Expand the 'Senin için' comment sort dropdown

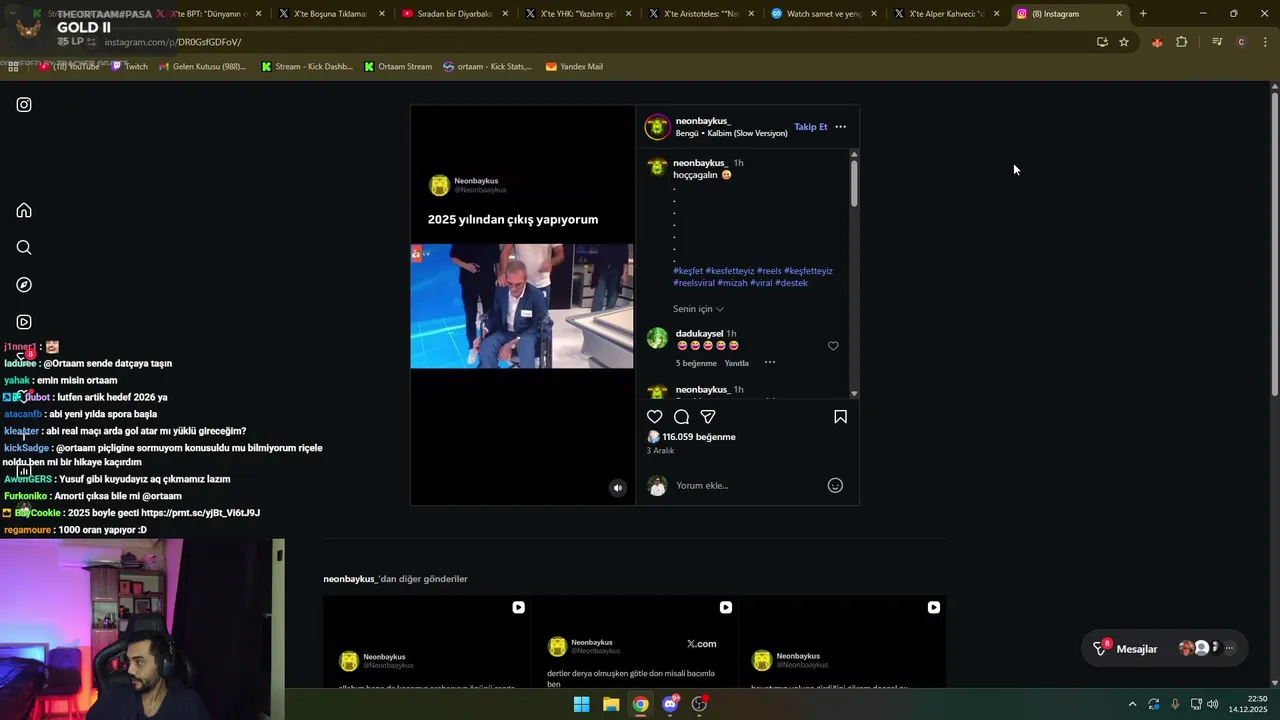698,309
